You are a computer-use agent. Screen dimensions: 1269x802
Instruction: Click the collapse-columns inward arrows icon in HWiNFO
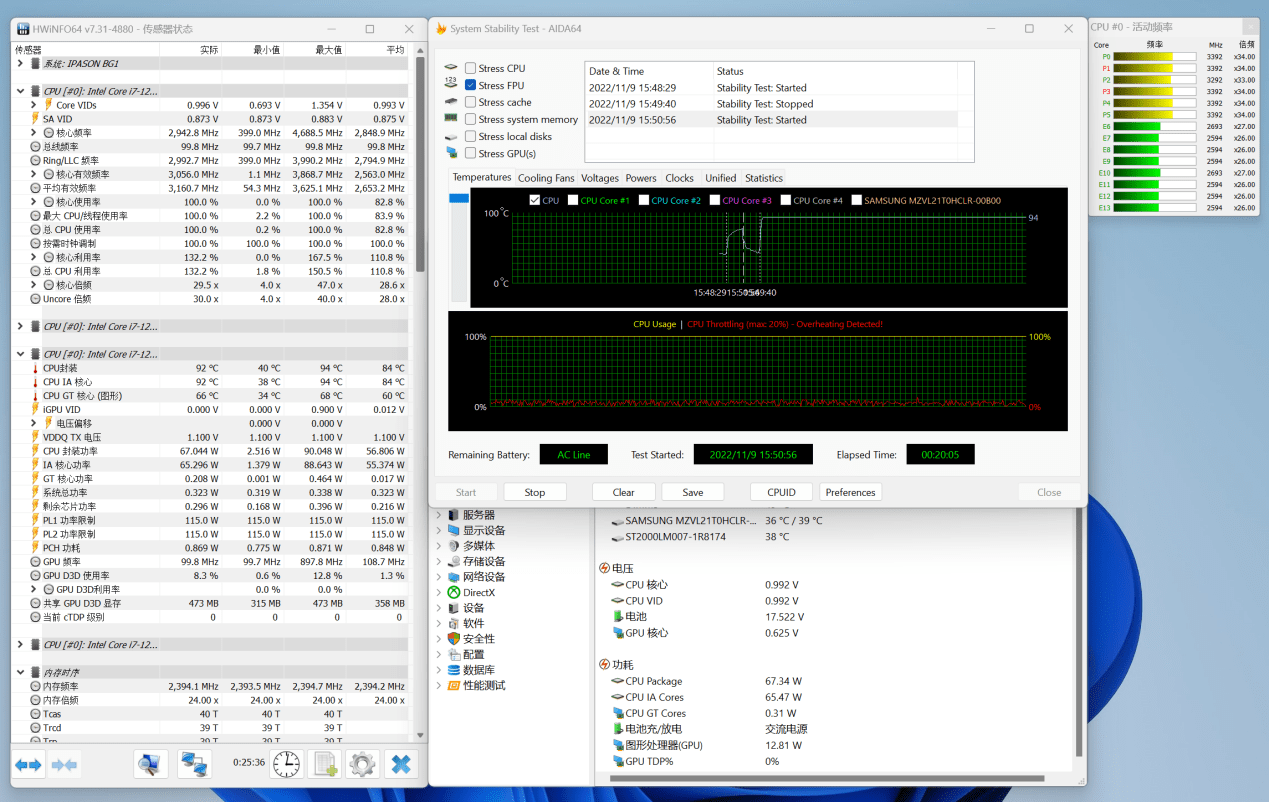(x=65, y=765)
